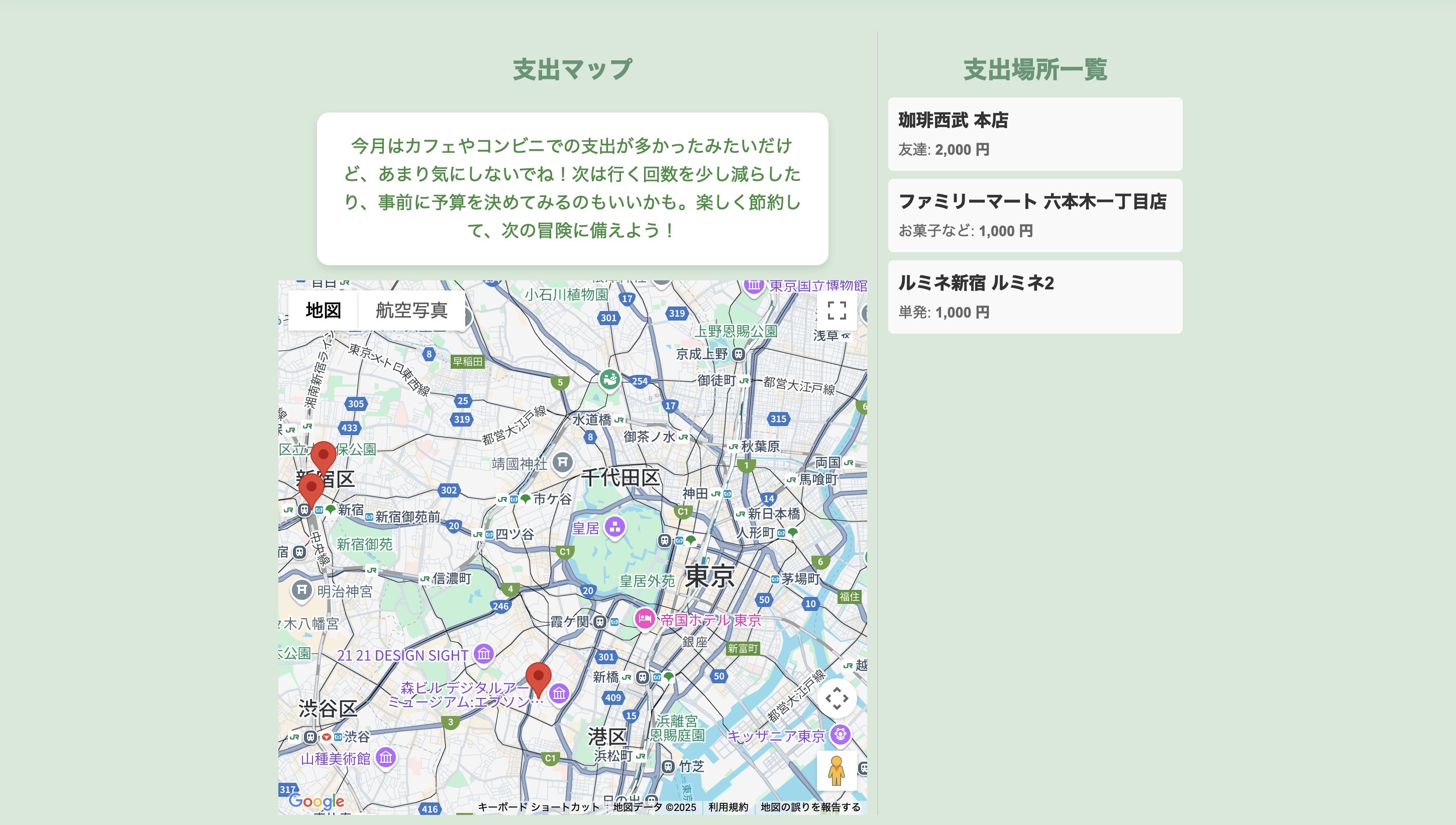Click the 単発: 1,000 円 amount text

[x=944, y=312]
